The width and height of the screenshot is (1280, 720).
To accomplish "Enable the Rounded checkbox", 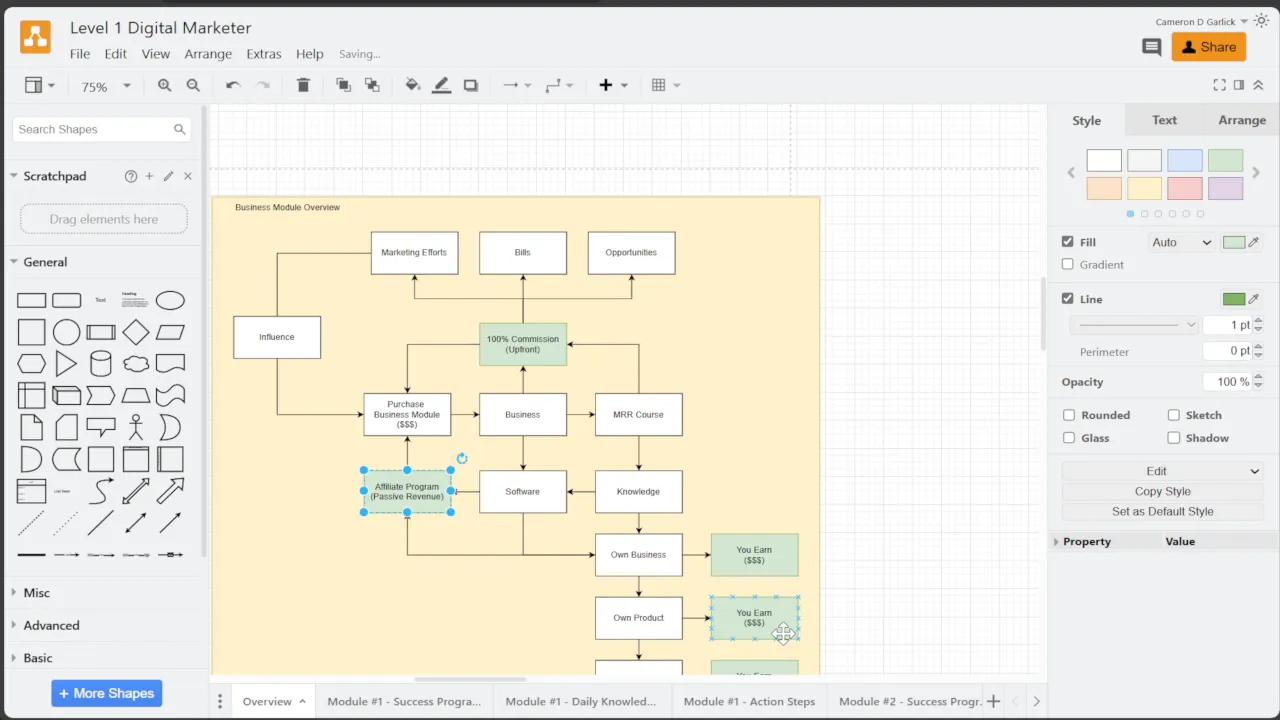I will point(1069,415).
